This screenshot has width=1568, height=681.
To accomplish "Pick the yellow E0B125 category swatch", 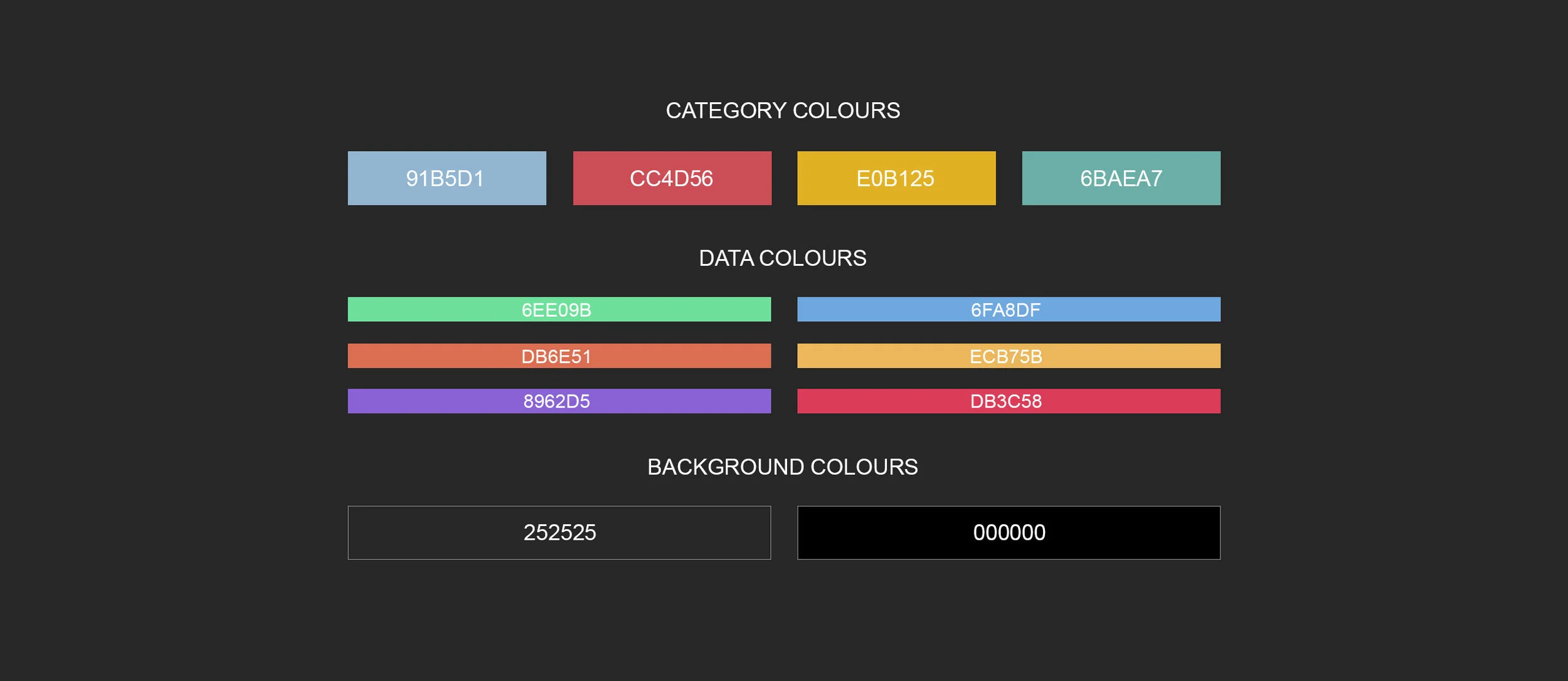I will click(x=896, y=178).
